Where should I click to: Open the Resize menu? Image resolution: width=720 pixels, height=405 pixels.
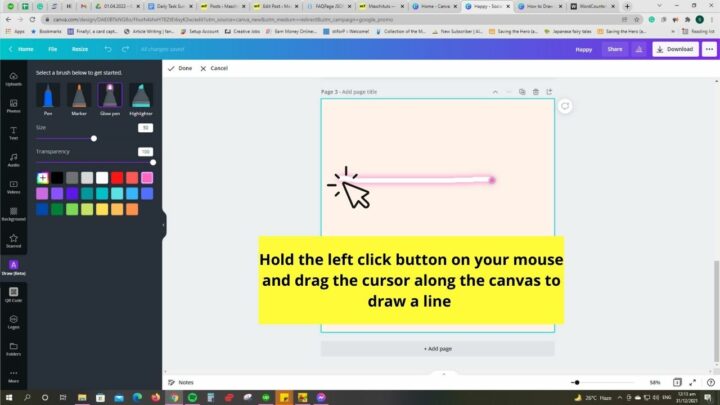tap(79, 49)
